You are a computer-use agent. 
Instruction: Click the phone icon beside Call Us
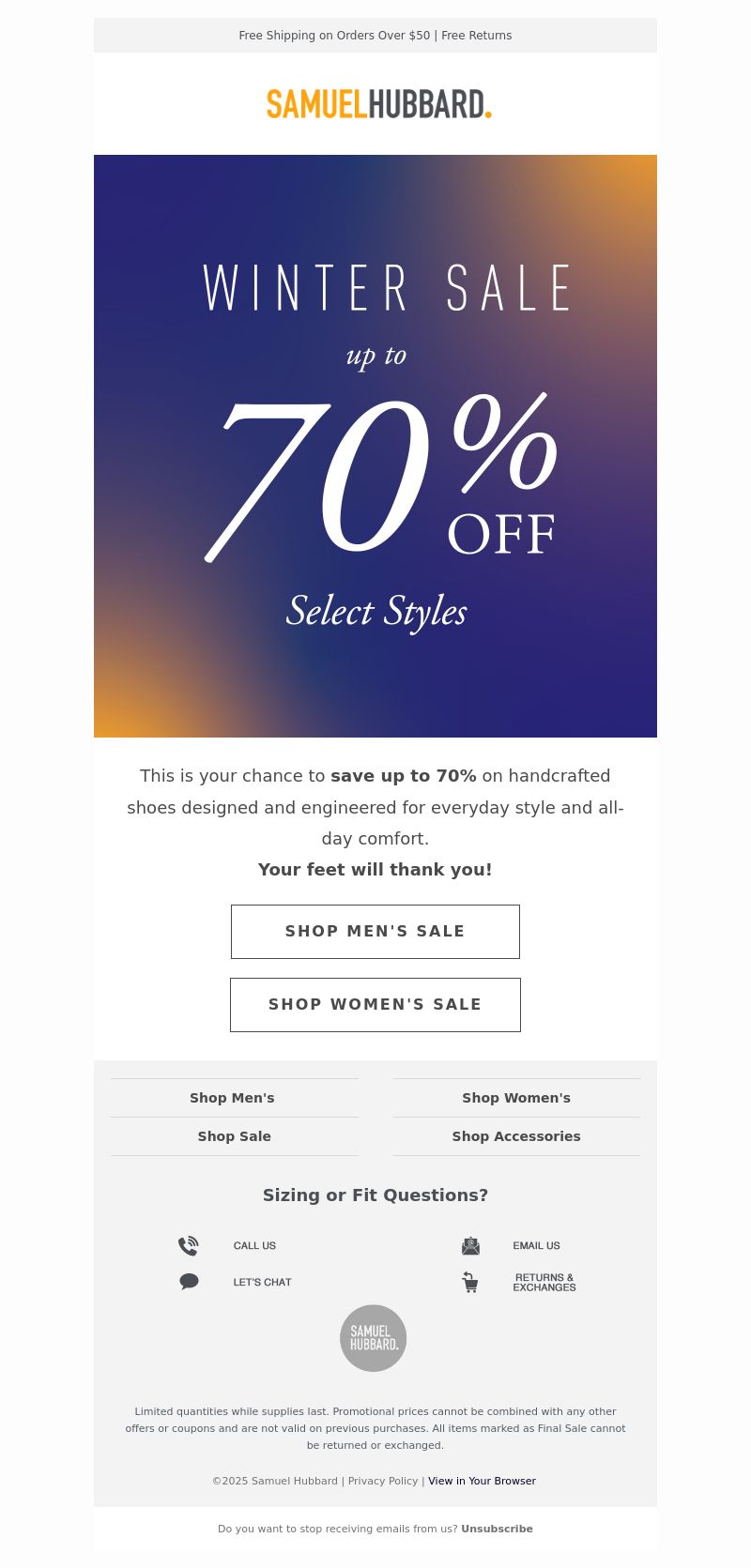click(189, 1246)
